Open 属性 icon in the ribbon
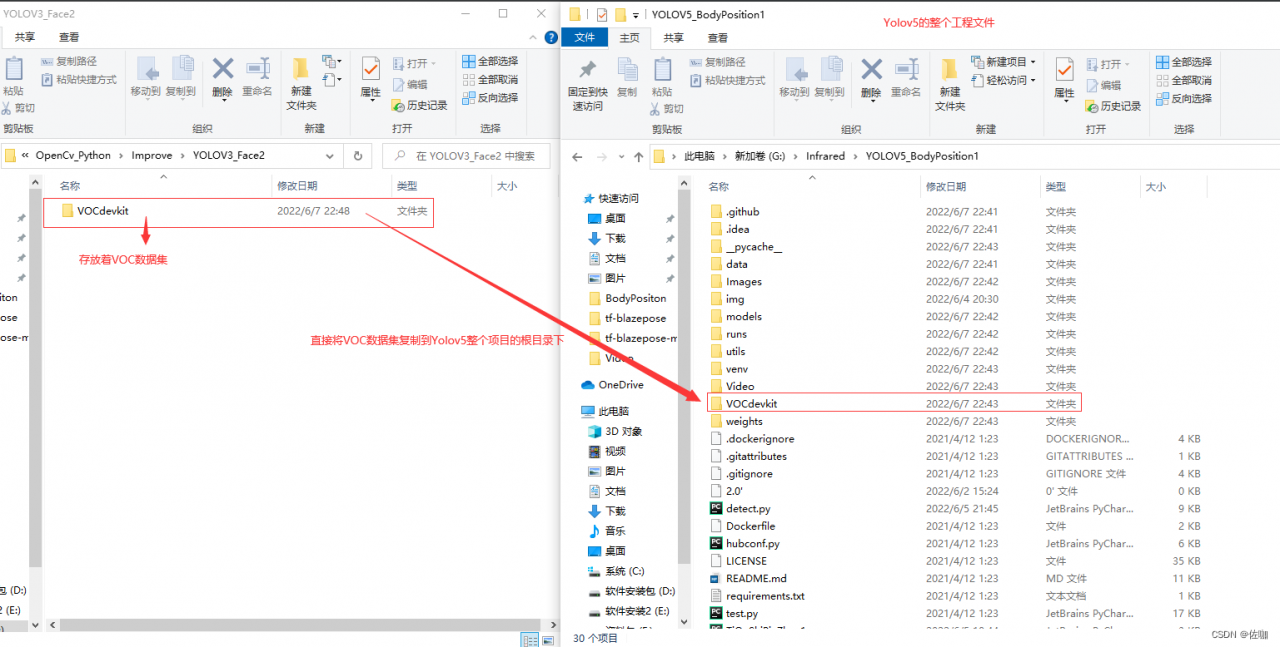This screenshot has height=647, width=1280. click(1063, 75)
